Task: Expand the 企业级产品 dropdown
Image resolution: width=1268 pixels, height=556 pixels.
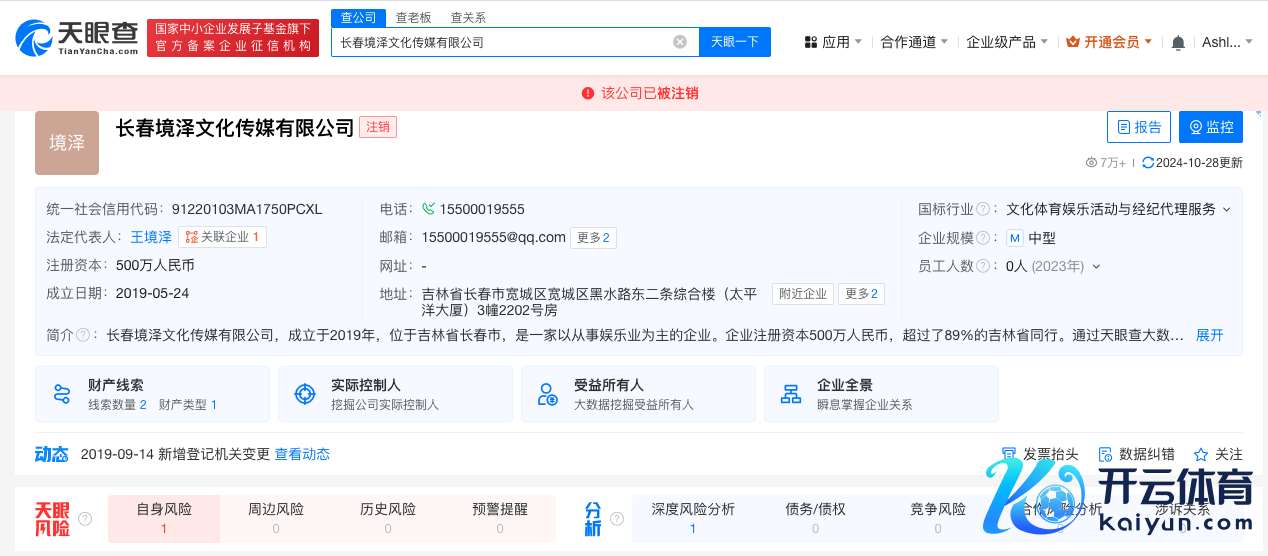Action: 1006,42
